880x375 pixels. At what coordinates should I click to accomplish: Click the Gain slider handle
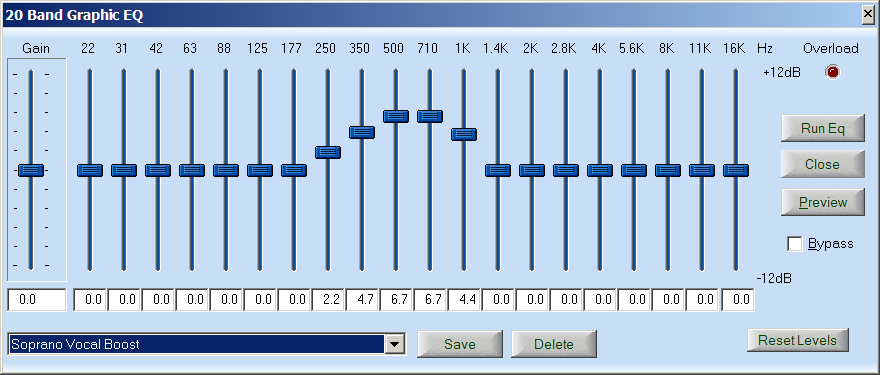[x=31, y=170]
